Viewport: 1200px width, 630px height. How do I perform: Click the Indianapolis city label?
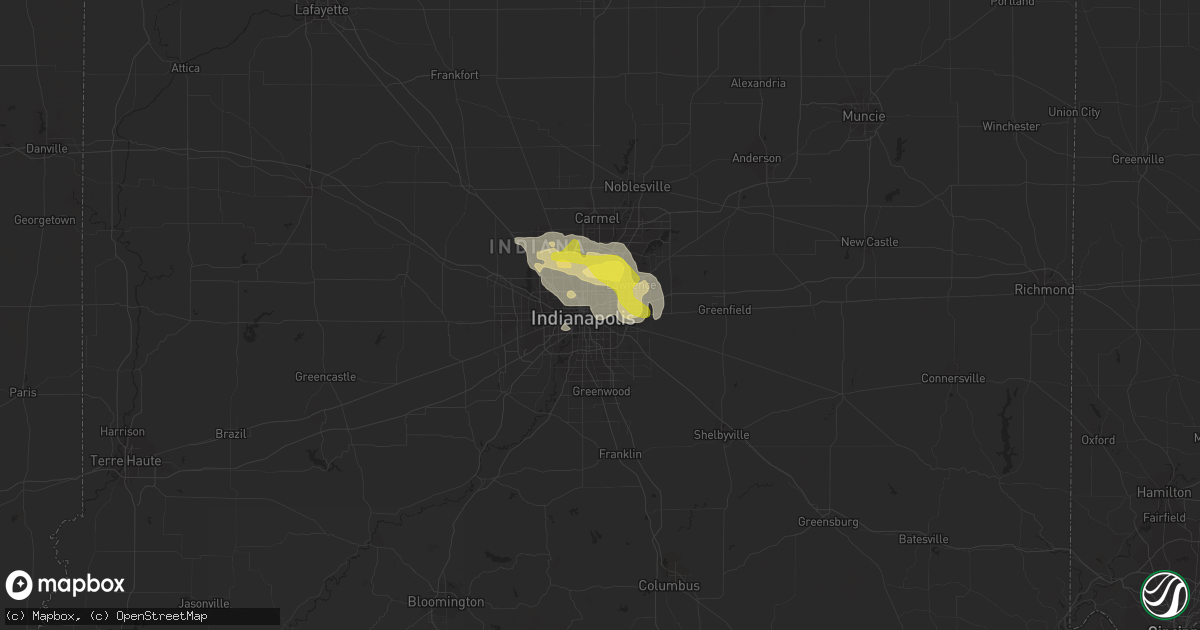click(582, 318)
